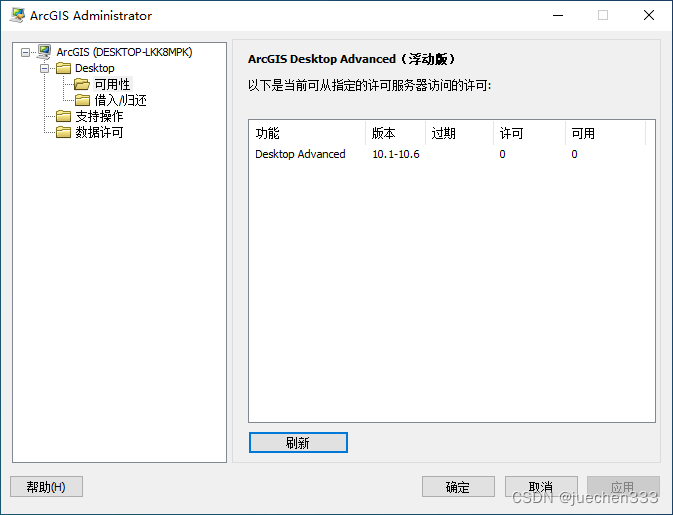
Task: Click the ArcGIS computer icon in tree
Action: pyautogui.click(x=44, y=52)
